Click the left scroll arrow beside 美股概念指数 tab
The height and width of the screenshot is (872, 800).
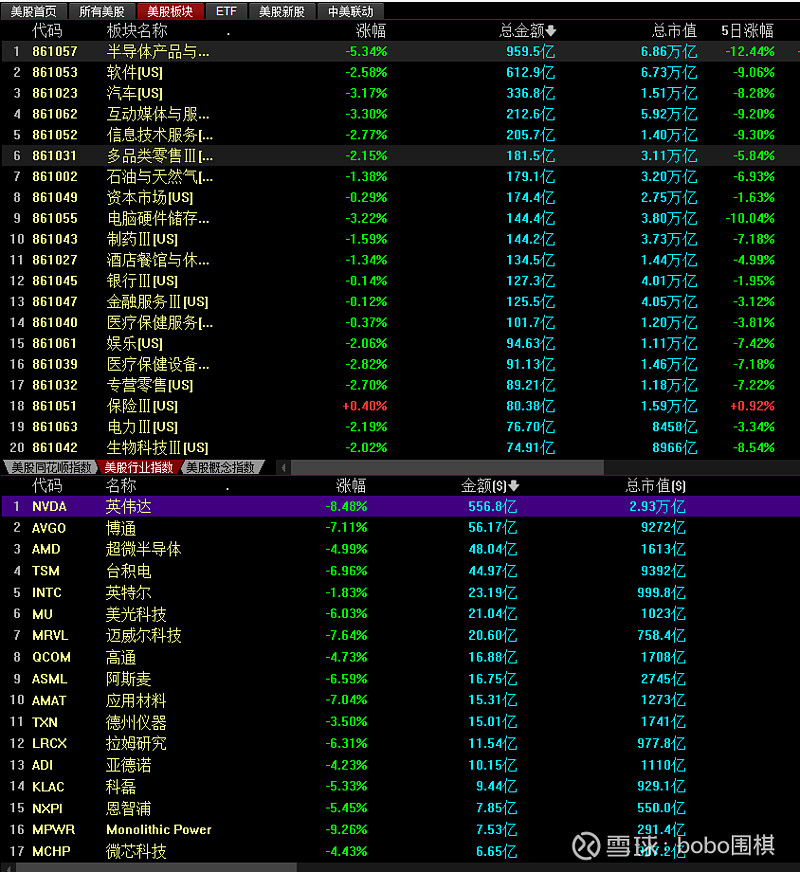(284, 468)
